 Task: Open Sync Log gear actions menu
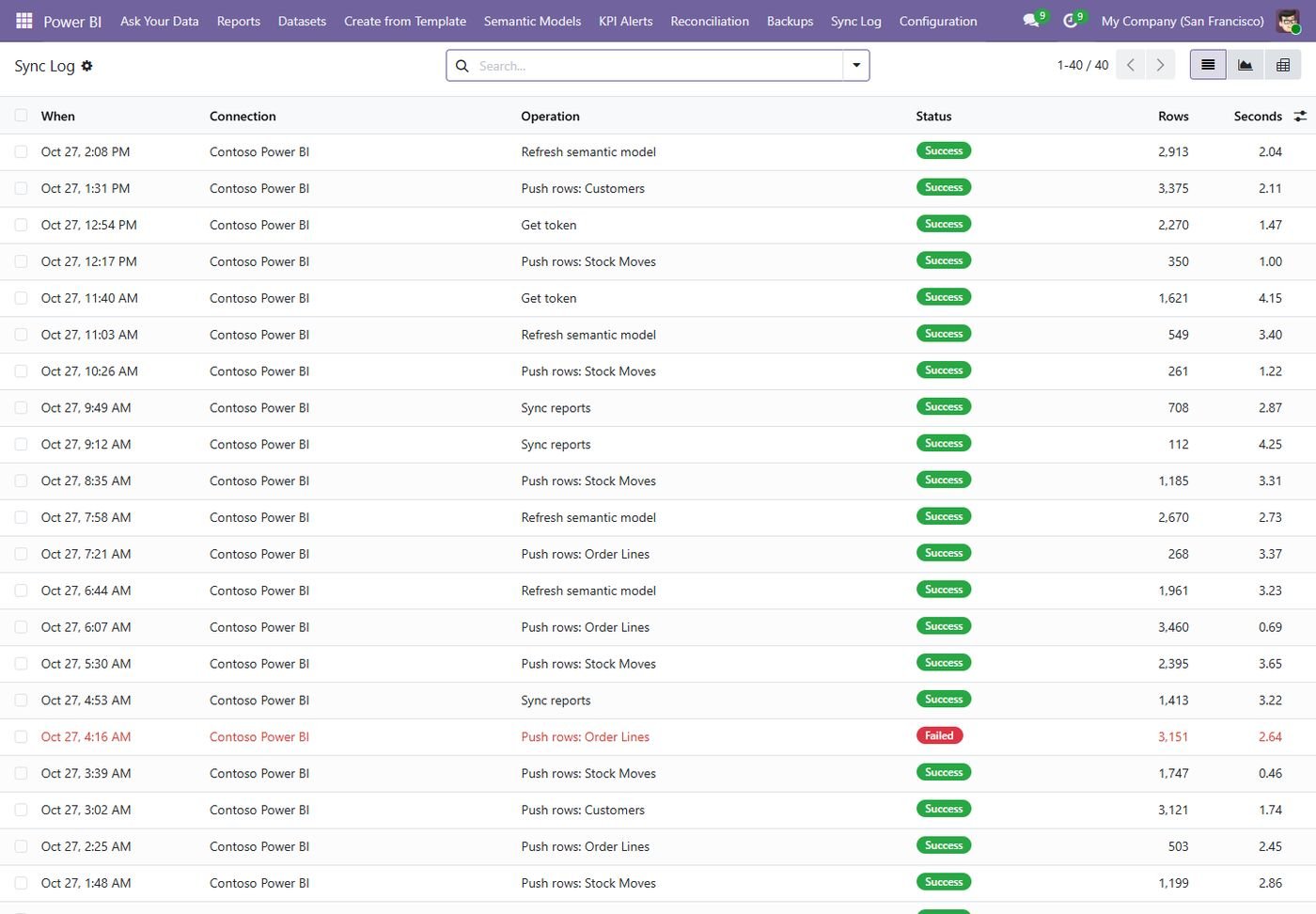[x=86, y=66]
